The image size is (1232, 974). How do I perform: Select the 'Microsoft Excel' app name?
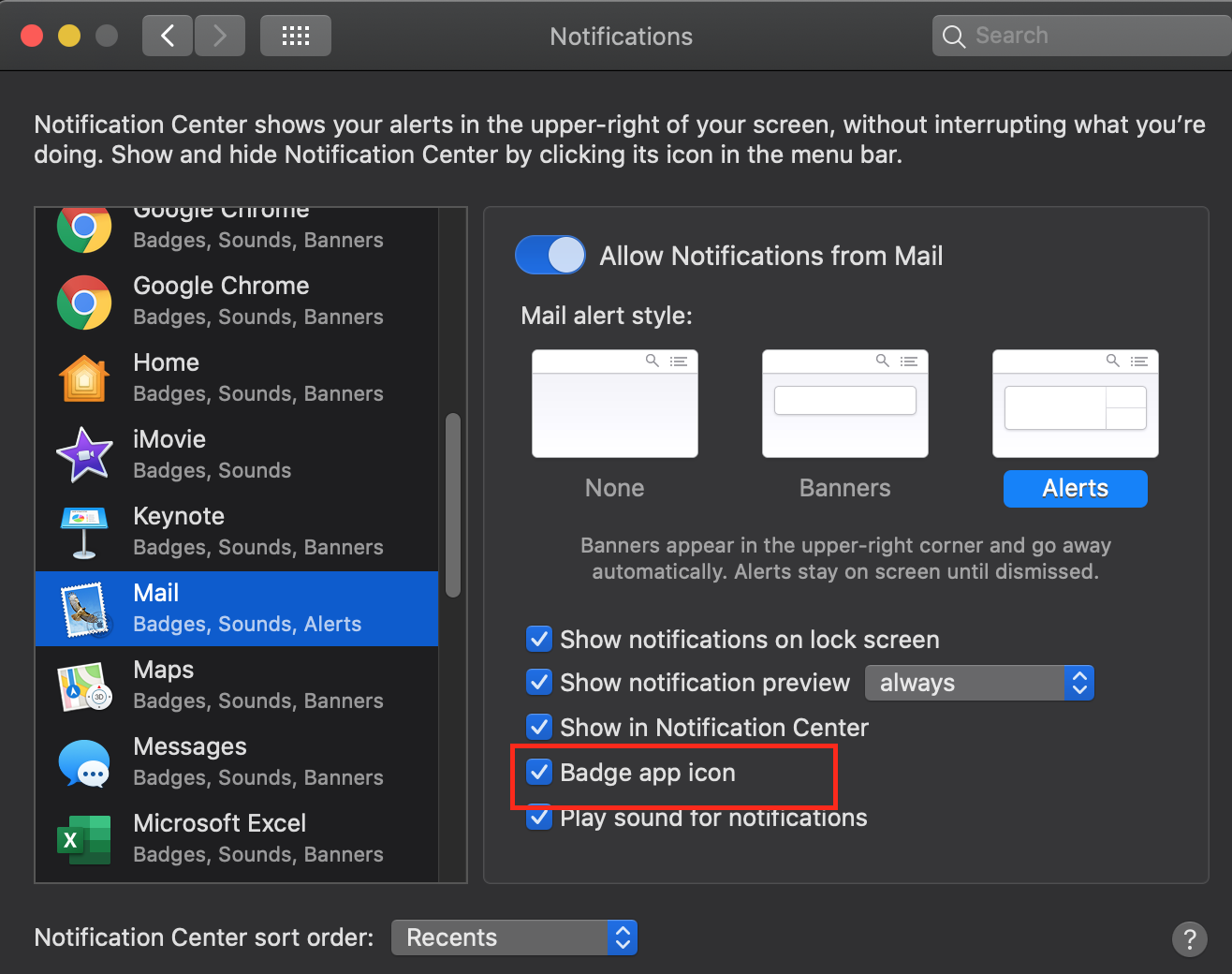(220, 823)
